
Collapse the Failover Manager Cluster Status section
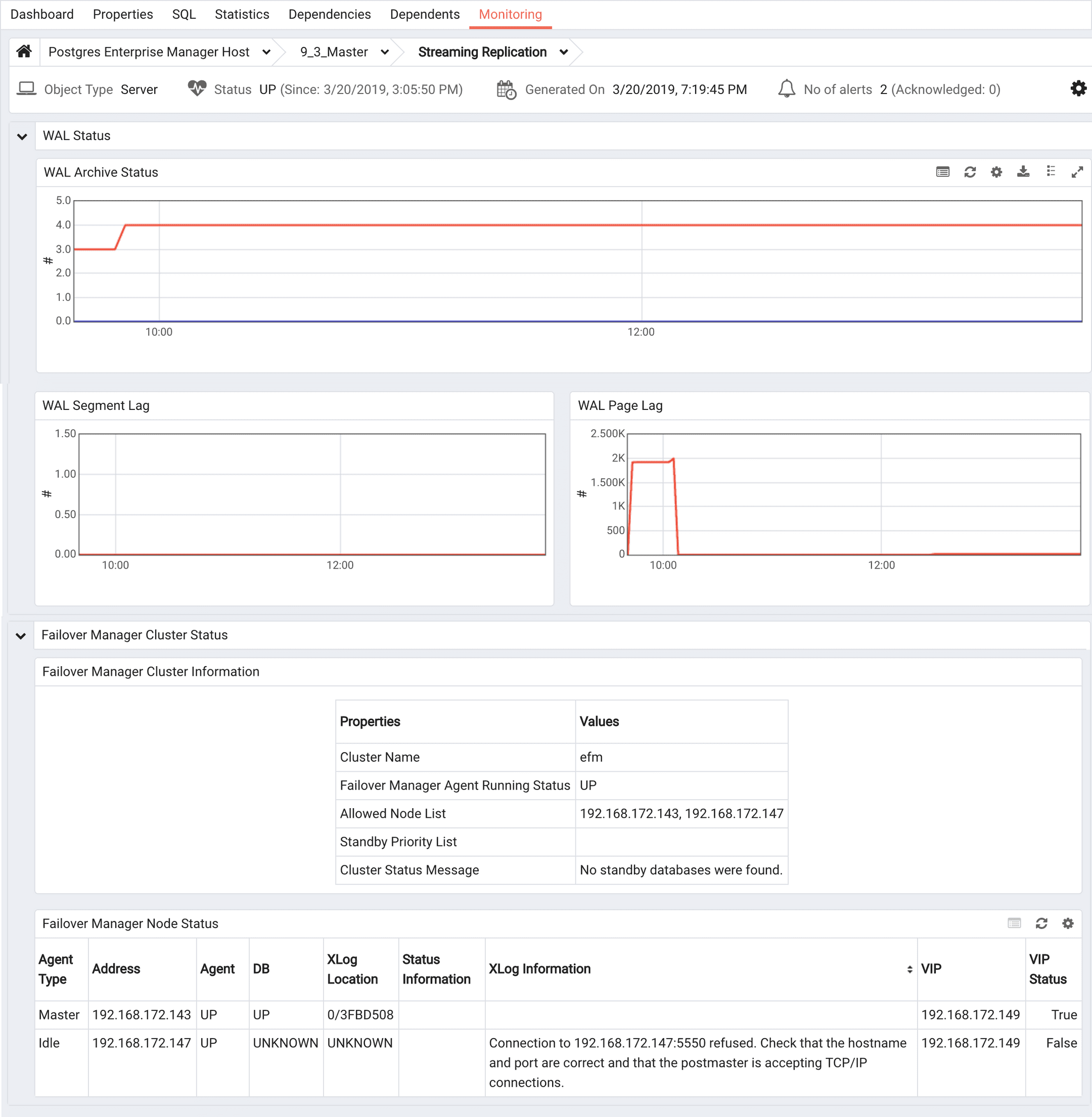(22, 635)
